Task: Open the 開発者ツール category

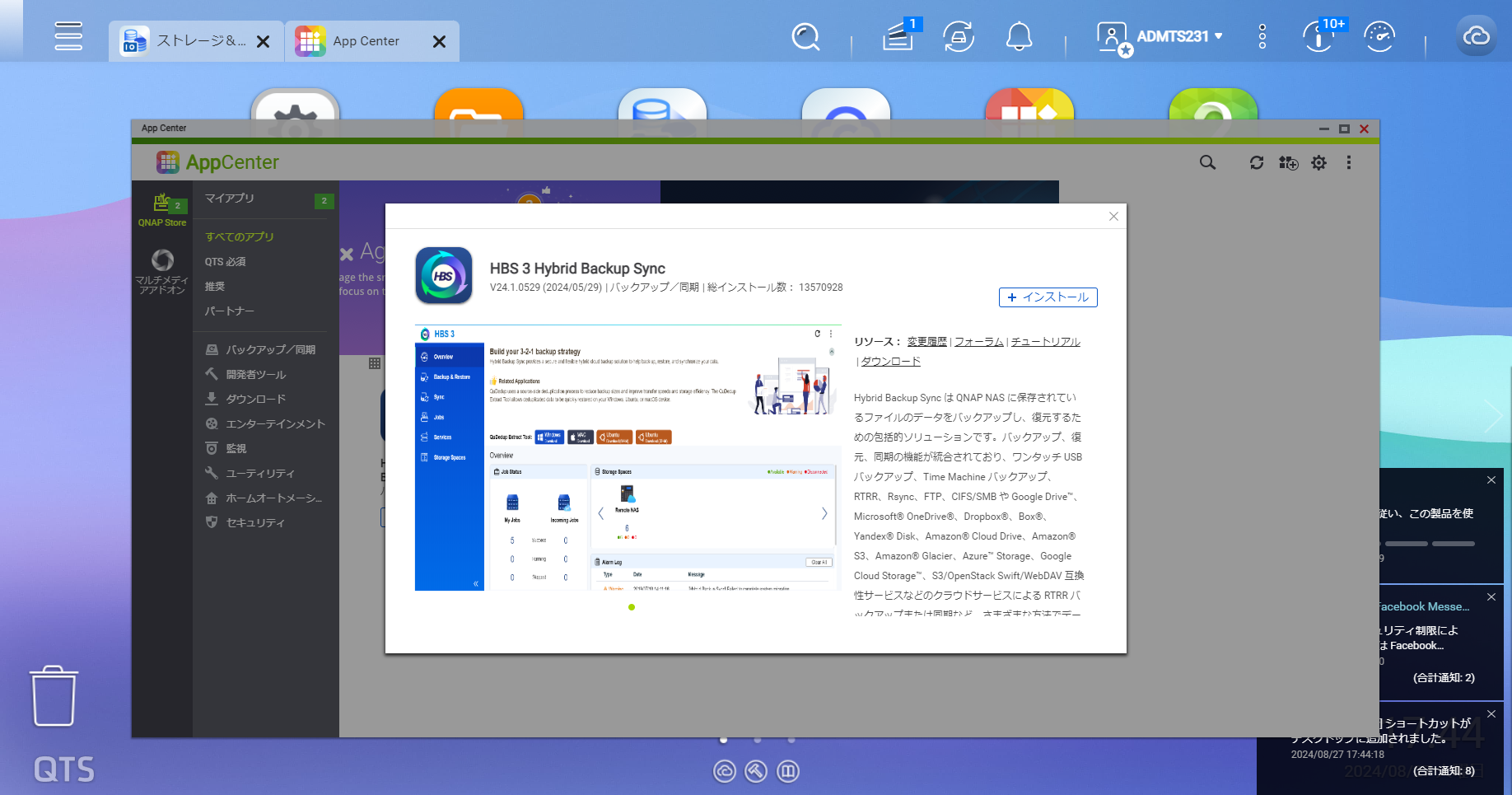Action: 246,374
